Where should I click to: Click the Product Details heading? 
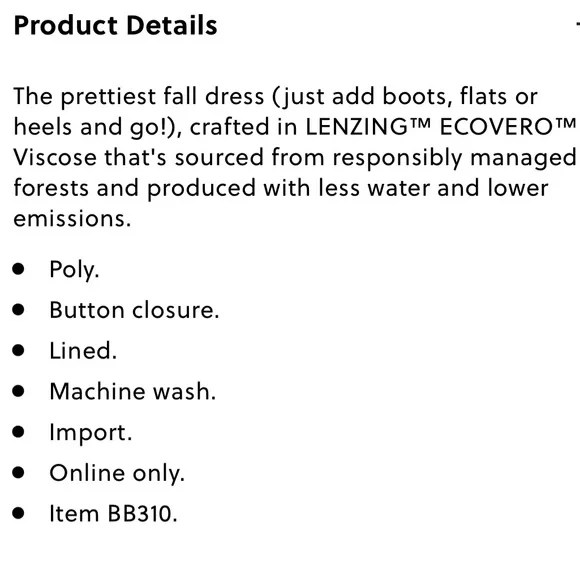(115, 26)
